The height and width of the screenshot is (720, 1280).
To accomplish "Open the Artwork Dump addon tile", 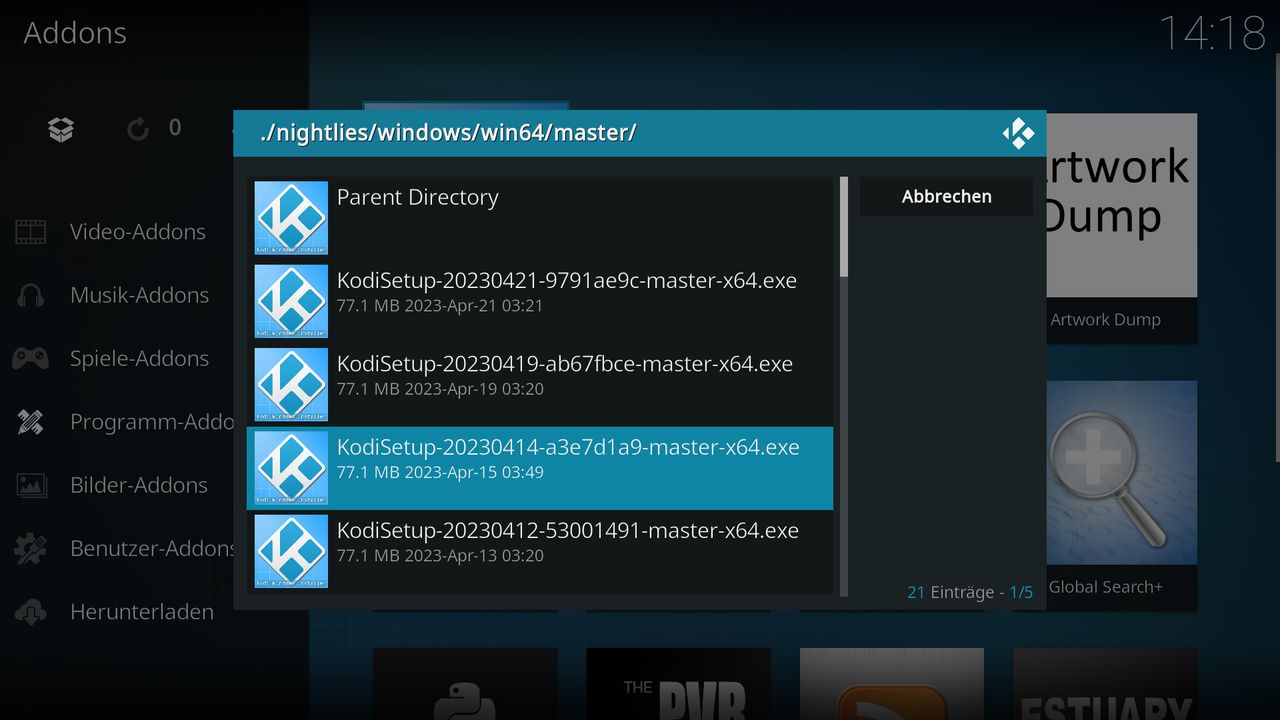I will coord(1121,228).
